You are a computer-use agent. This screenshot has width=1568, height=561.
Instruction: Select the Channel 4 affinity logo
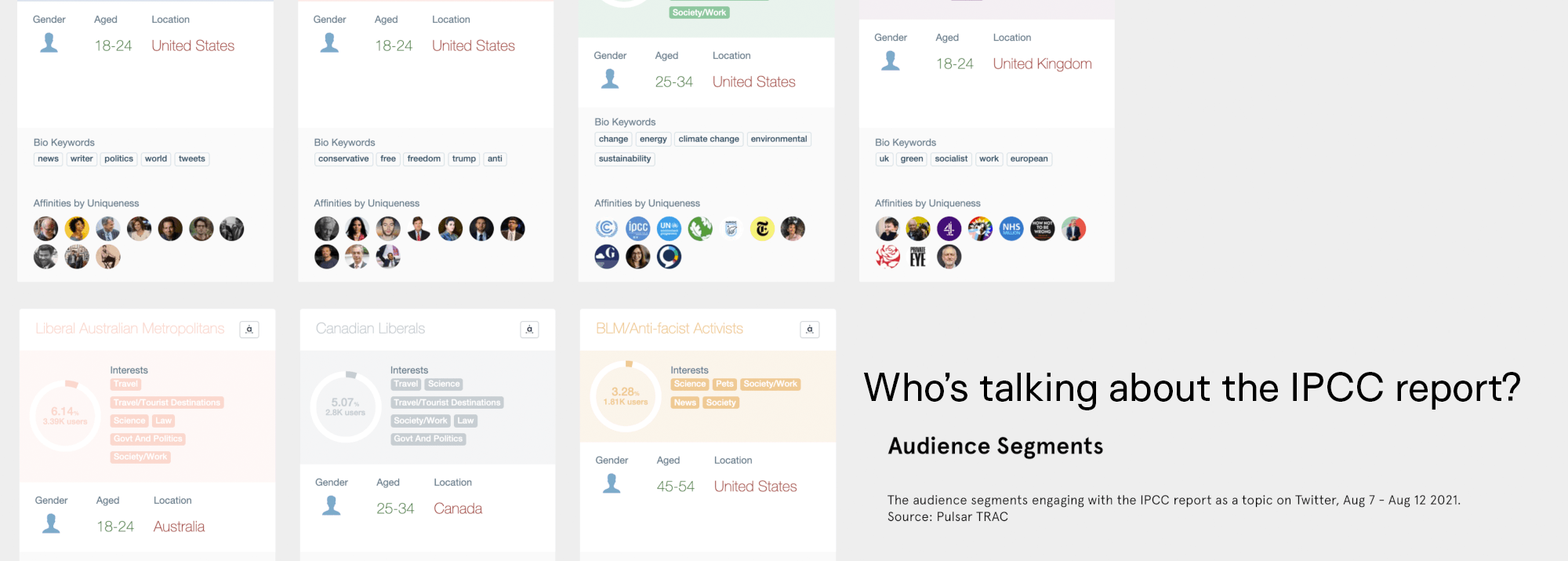point(949,228)
